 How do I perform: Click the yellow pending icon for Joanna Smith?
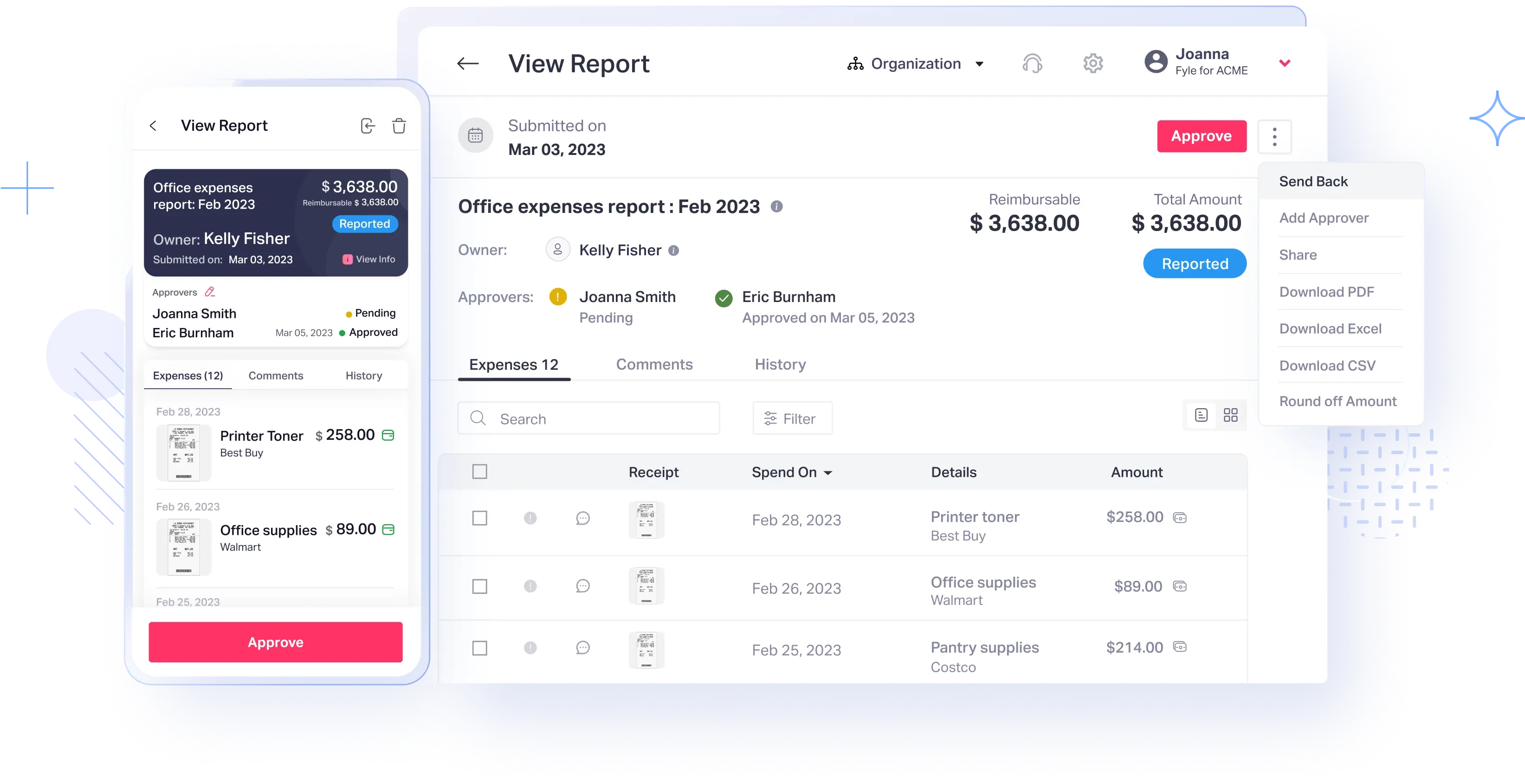click(x=558, y=296)
